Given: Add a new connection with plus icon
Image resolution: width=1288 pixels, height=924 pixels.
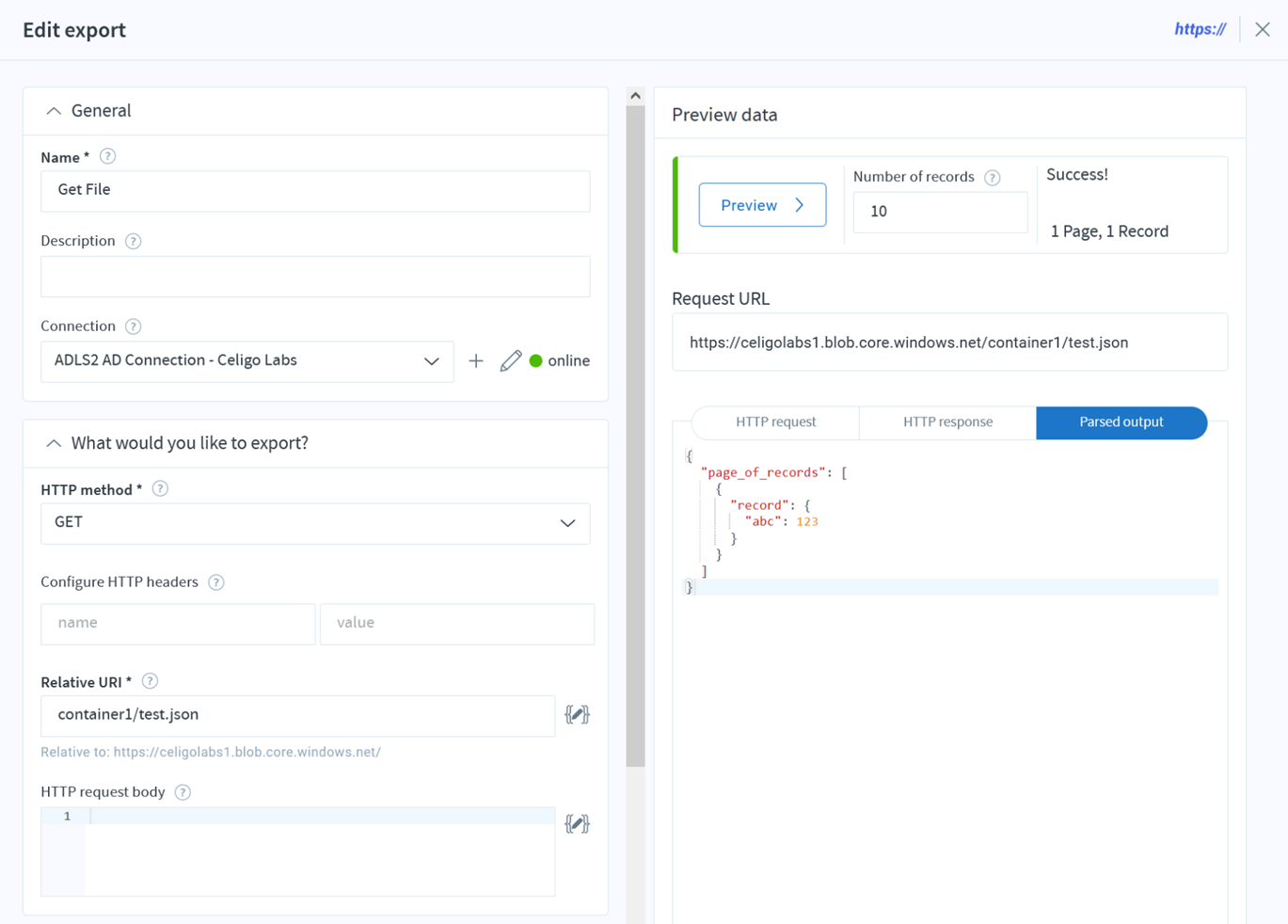Looking at the screenshot, I should coord(476,360).
